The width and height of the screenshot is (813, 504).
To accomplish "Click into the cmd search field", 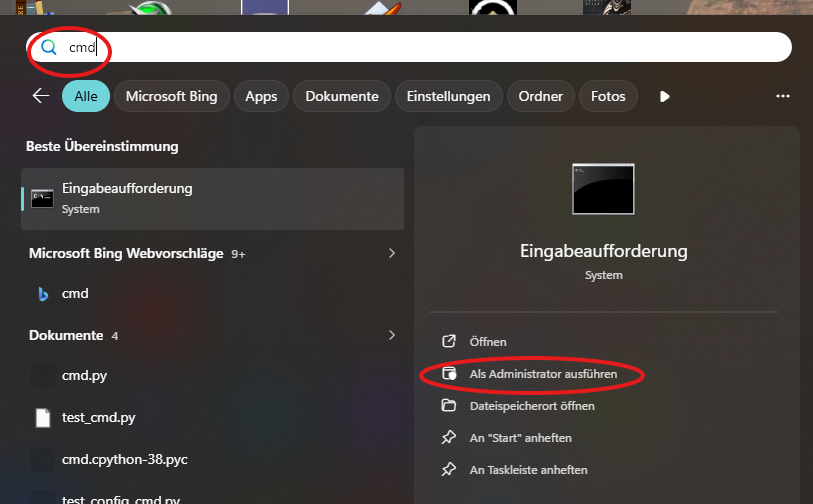I will [x=410, y=47].
